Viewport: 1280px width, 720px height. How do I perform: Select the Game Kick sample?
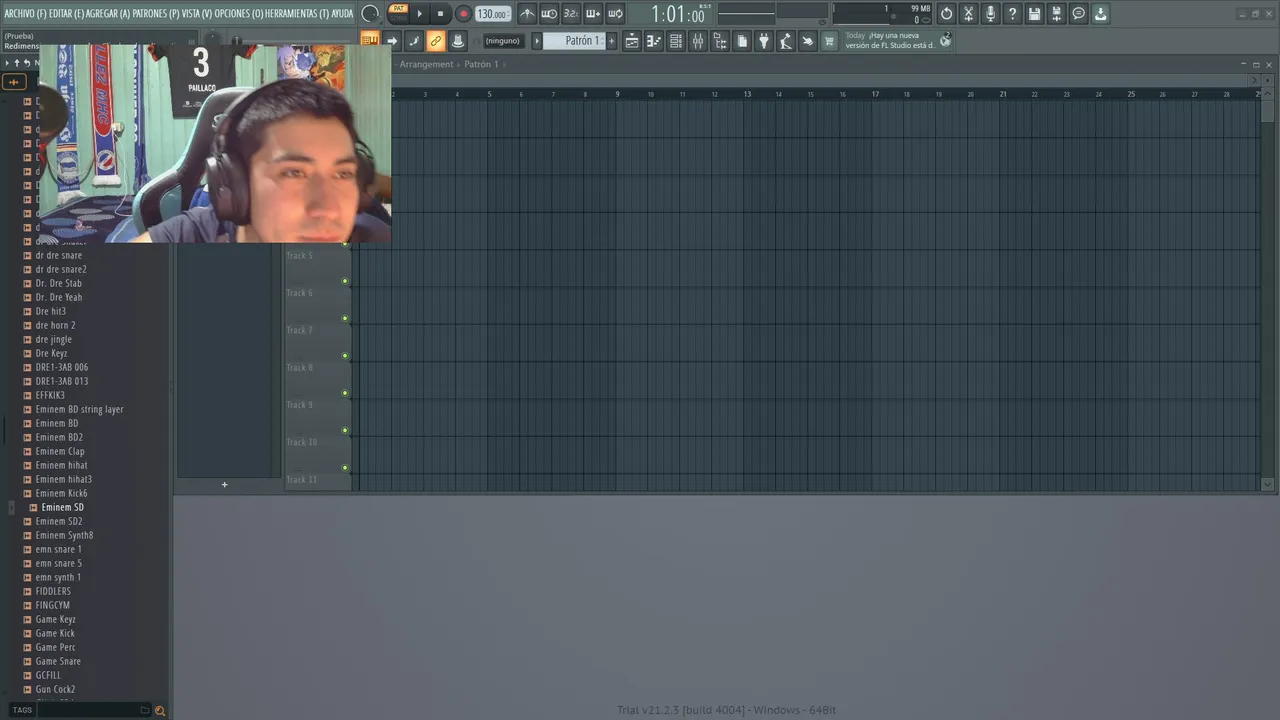tap(55, 633)
